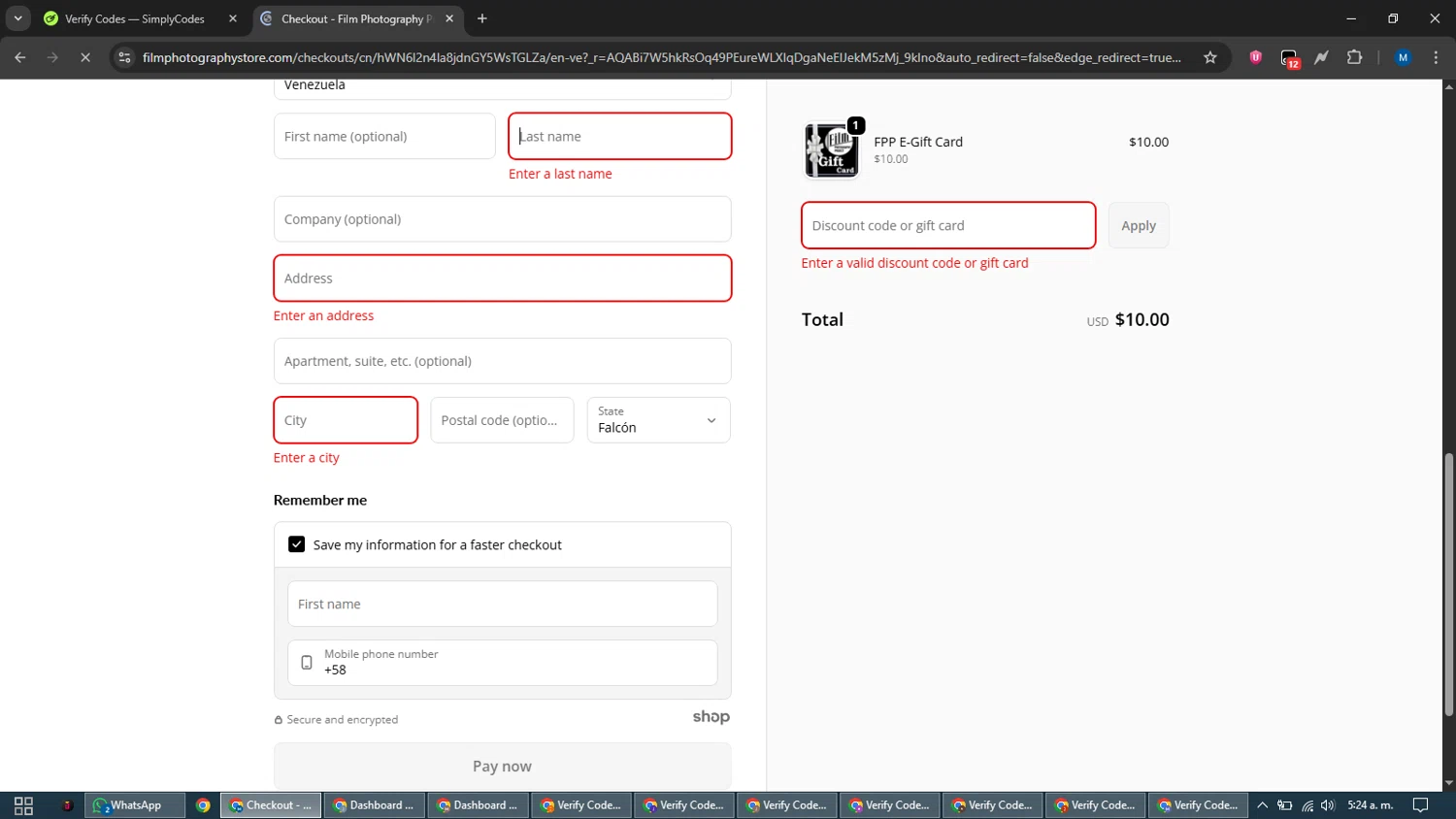
Task: Click FPP E-Gift Card thumbnail
Action: point(832,149)
